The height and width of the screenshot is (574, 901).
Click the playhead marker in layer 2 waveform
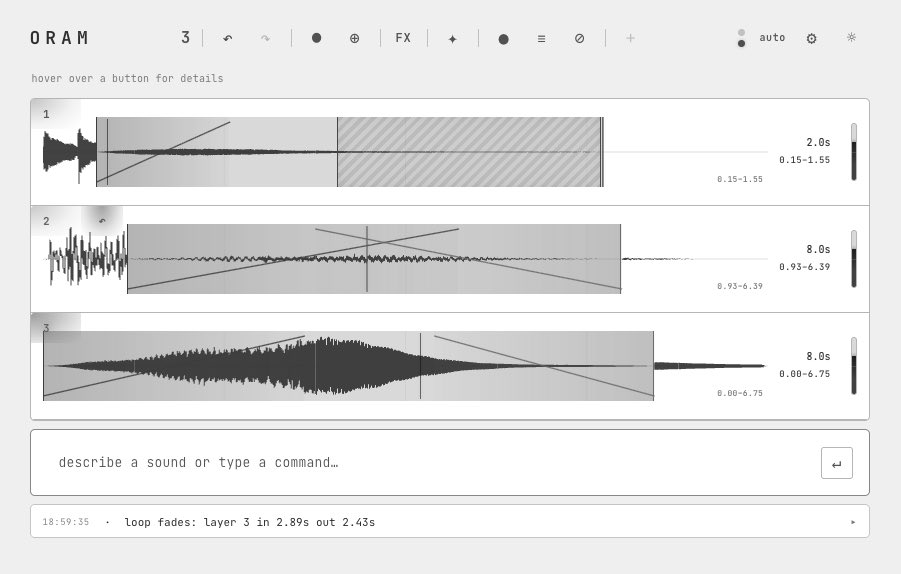pyautogui.click(x=367, y=259)
